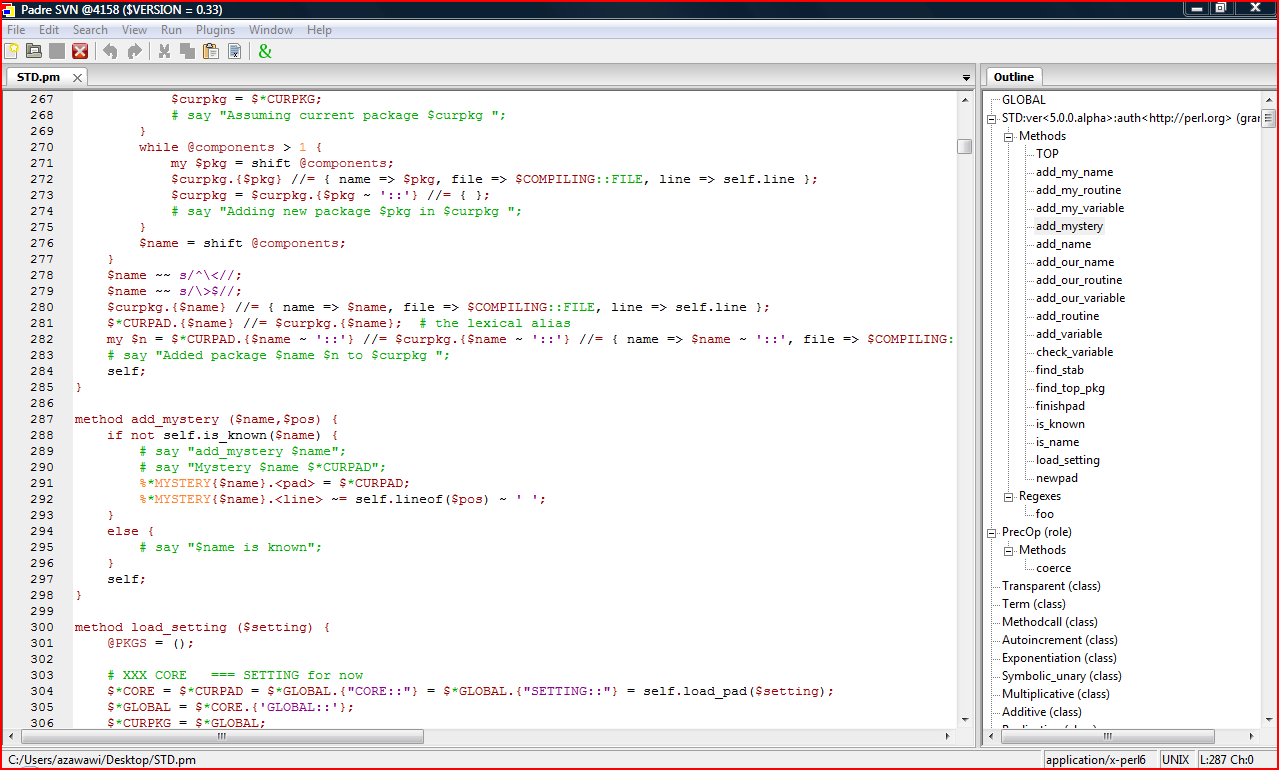Select add_routine in the Outline tree
Image resolution: width=1279 pixels, height=770 pixels.
(1068, 316)
